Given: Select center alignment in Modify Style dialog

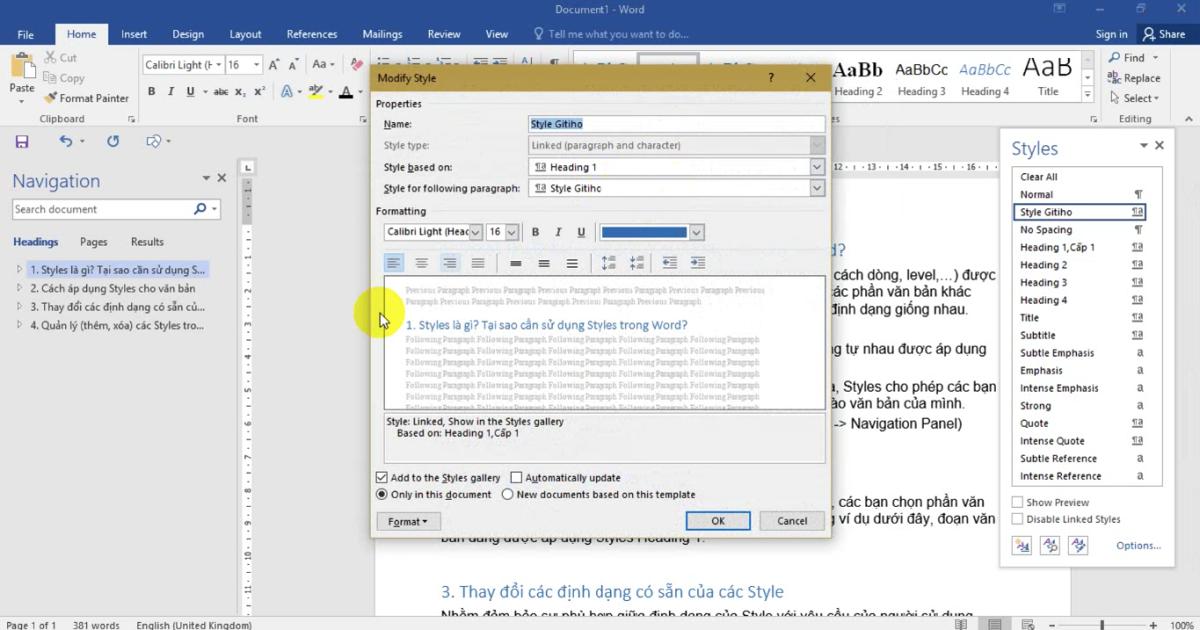Looking at the screenshot, I should [x=422, y=263].
